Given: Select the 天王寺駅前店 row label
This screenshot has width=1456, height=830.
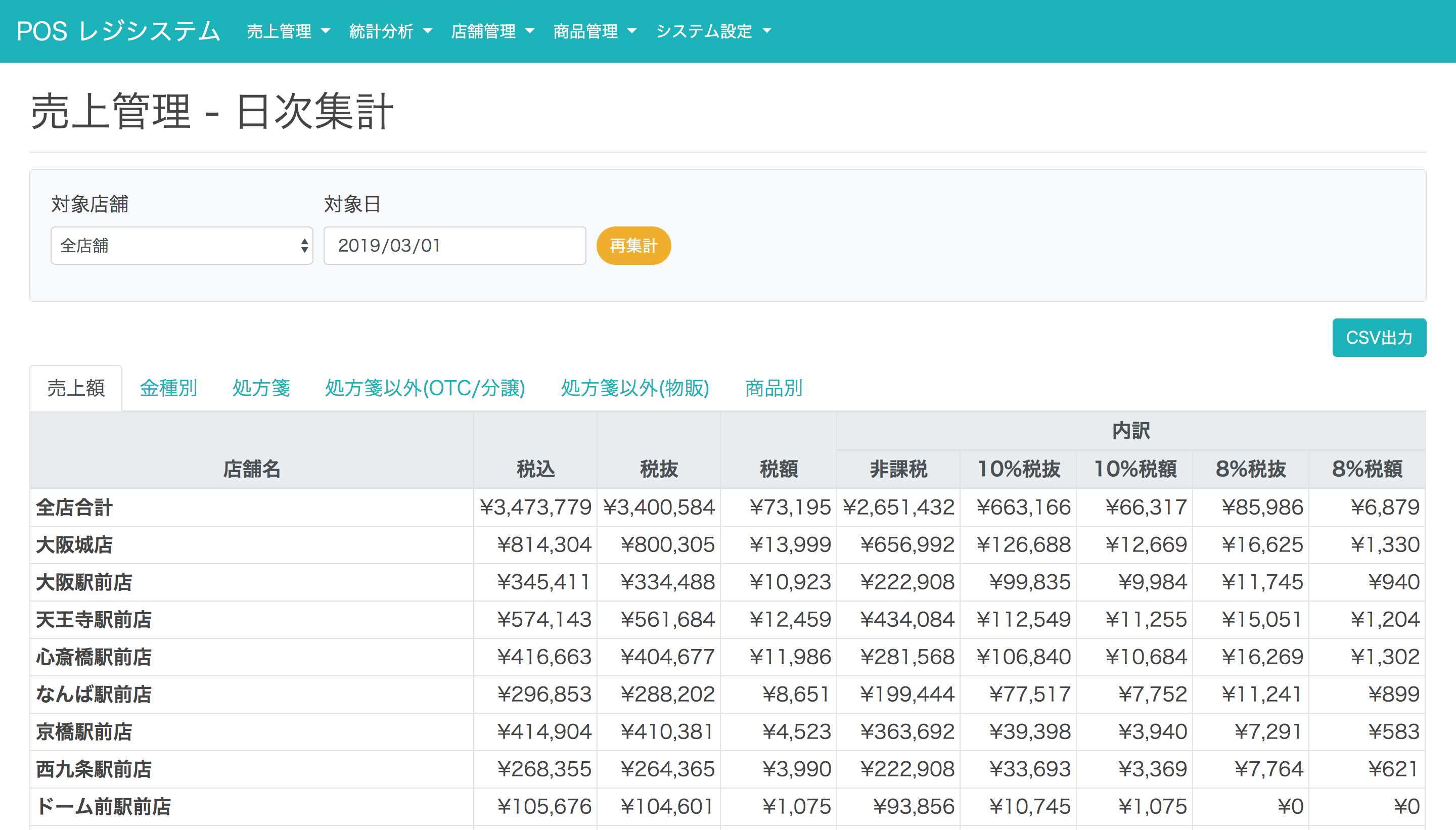Looking at the screenshot, I should [x=94, y=620].
